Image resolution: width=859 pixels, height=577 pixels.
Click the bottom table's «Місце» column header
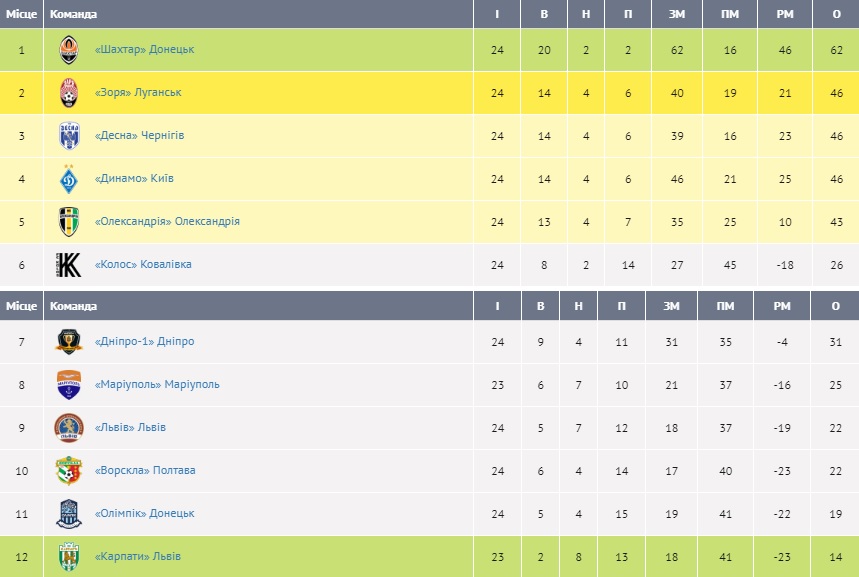click(22, 306)
